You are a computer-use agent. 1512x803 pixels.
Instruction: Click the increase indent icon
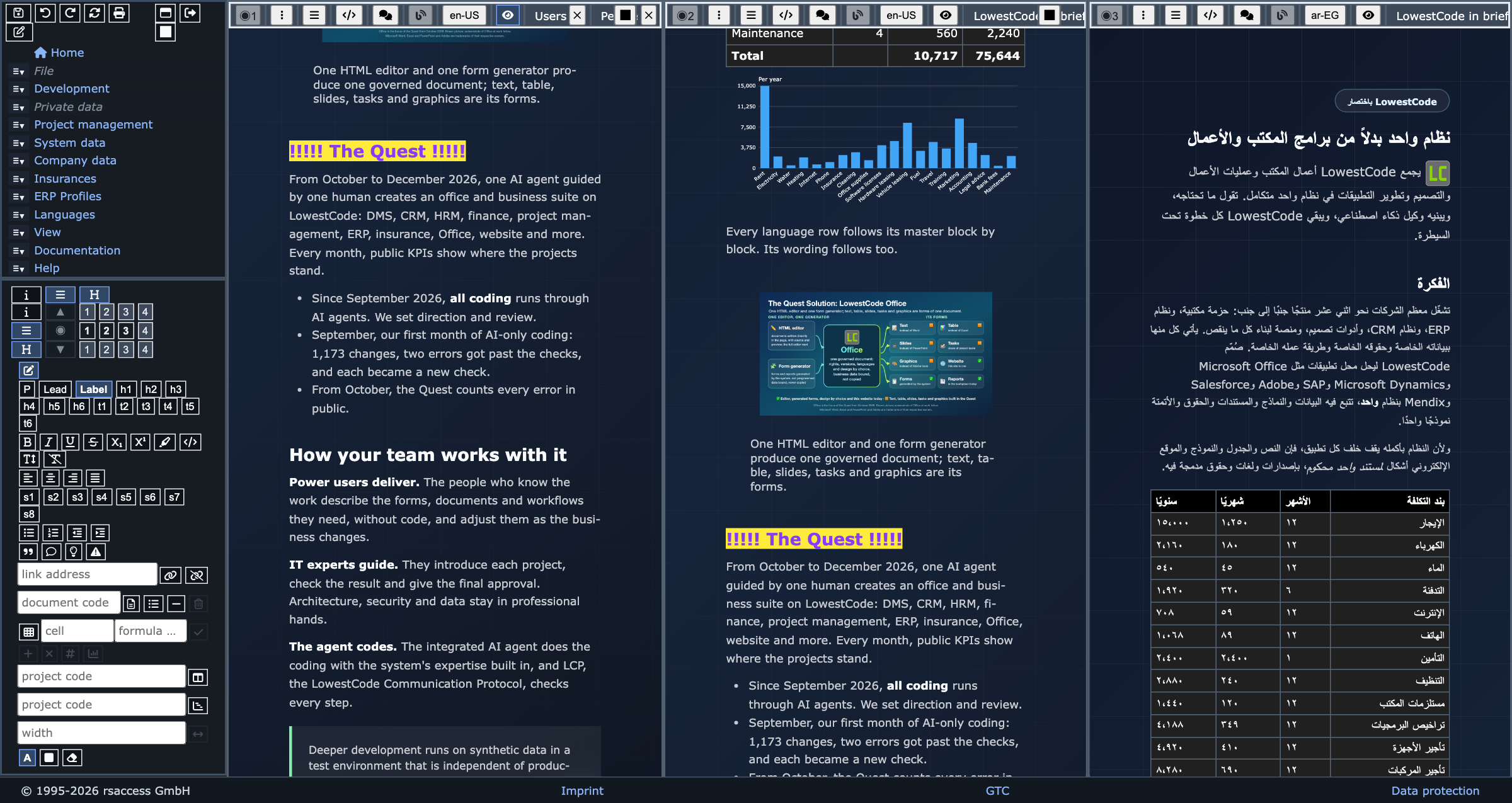(100, 533)
